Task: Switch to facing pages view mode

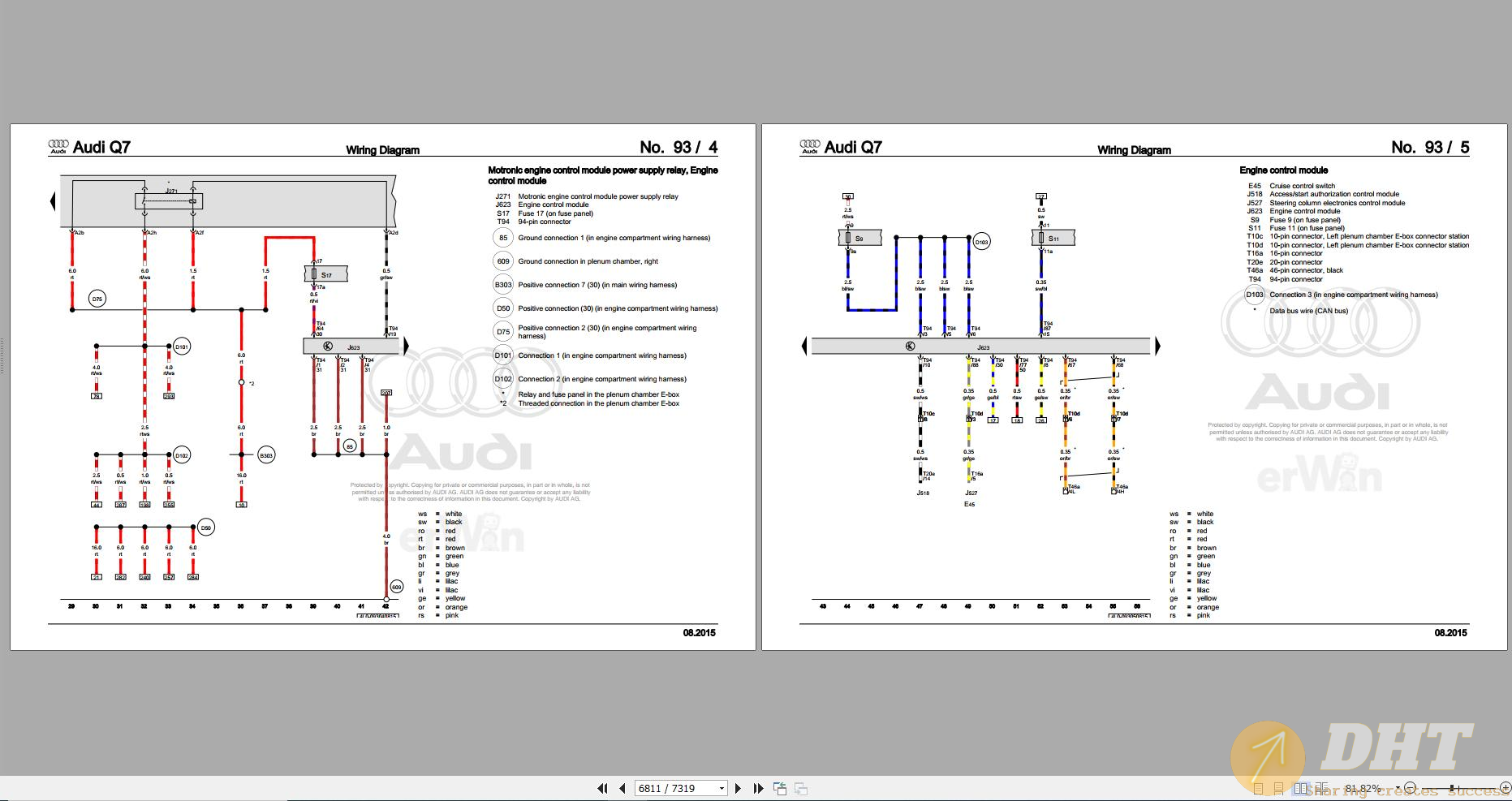Action: pos(1301,789)
